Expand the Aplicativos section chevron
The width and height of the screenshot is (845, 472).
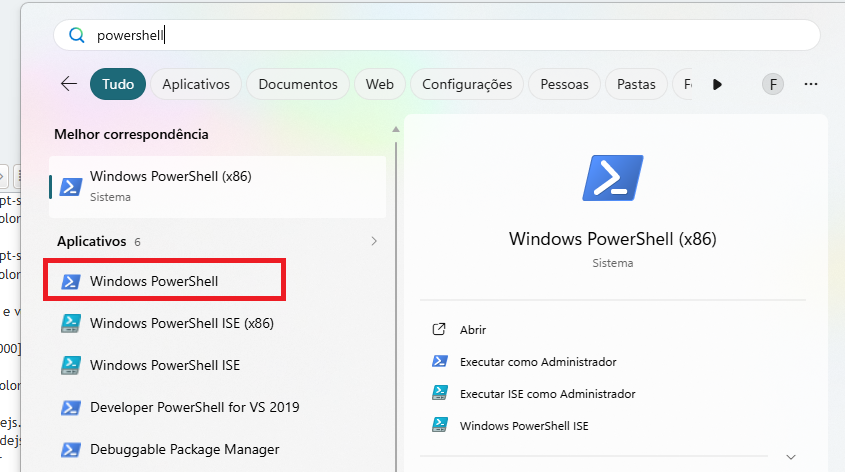coord(374,241)
